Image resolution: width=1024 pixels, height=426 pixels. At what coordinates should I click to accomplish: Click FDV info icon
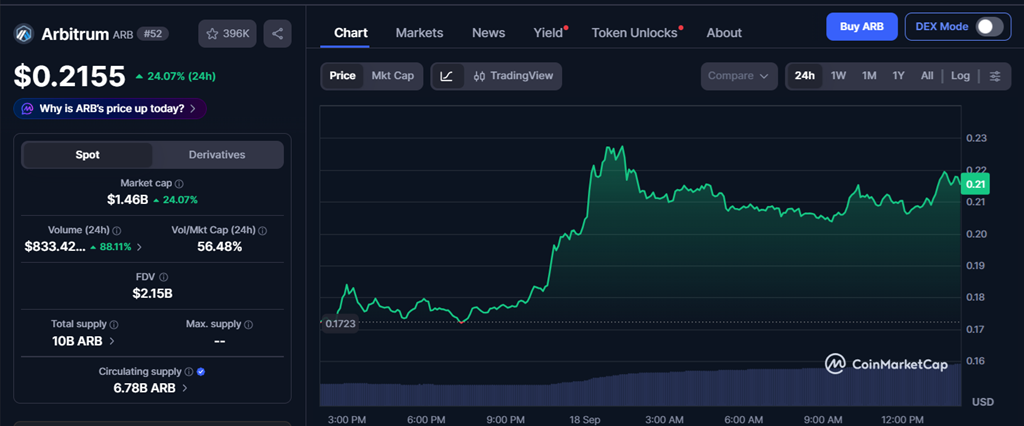(x=164, y=278)
